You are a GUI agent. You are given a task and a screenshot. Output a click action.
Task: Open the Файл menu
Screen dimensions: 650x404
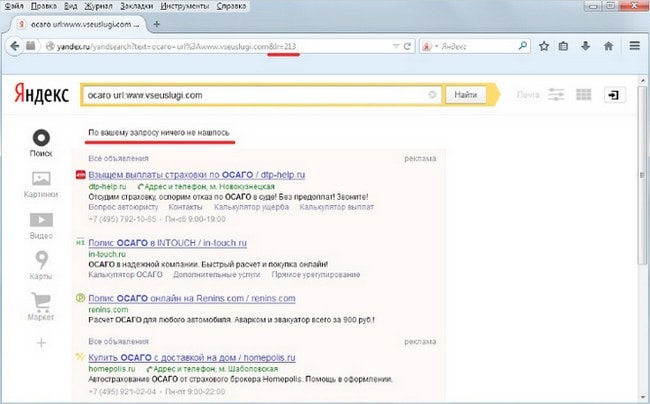click(14, 6)
